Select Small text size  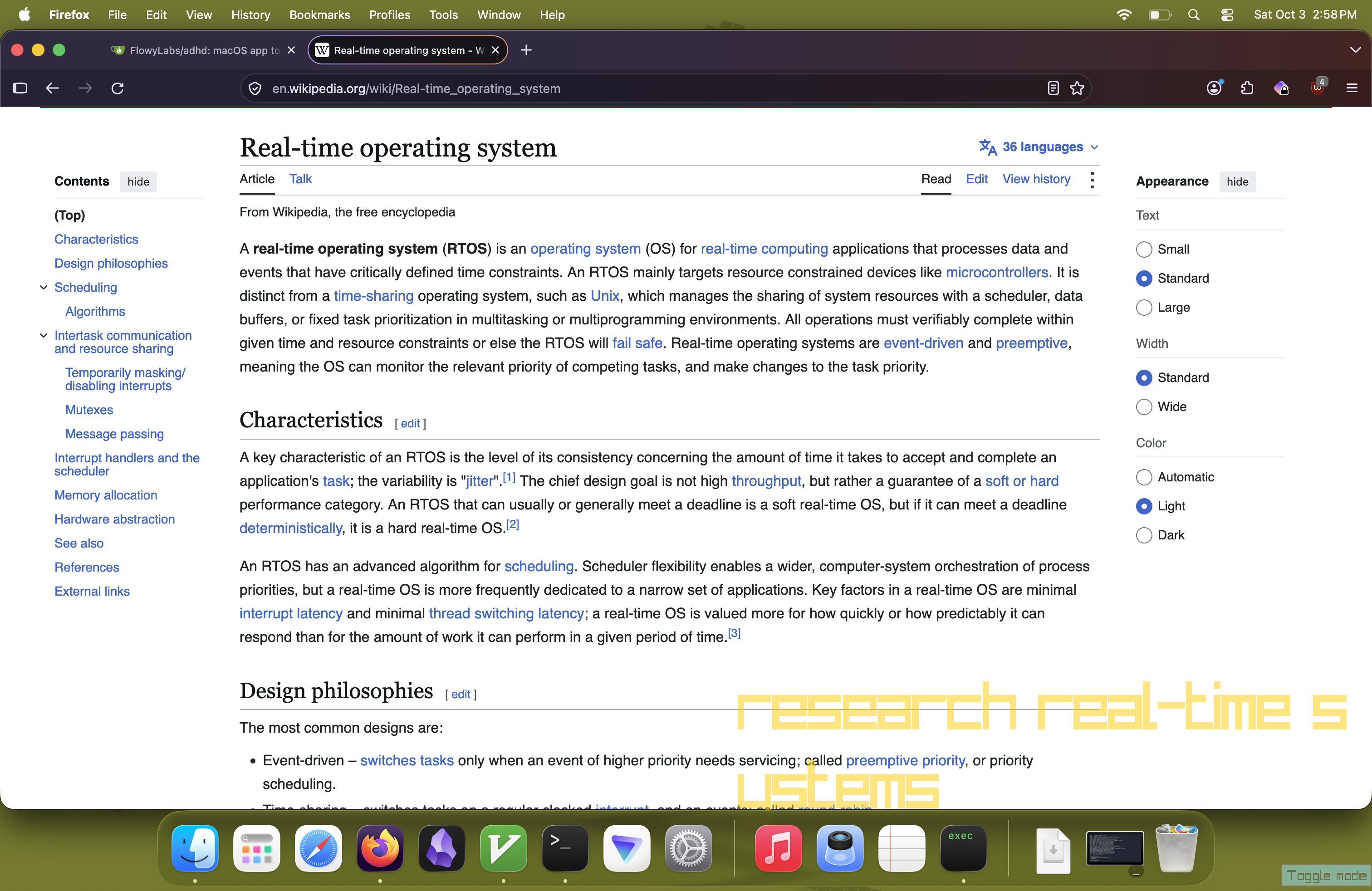1144,249
